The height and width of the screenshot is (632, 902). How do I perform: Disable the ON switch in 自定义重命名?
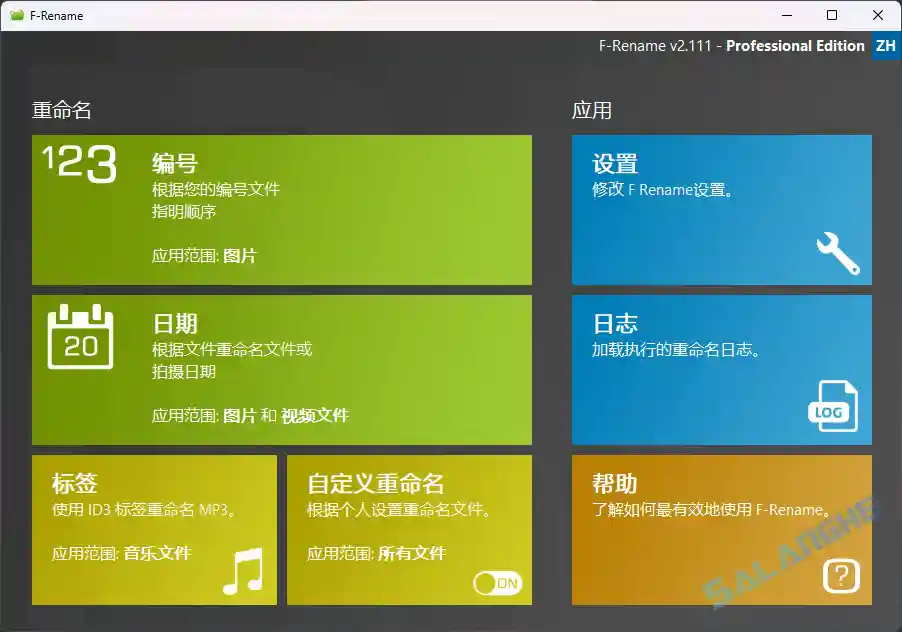coord(497,583)
